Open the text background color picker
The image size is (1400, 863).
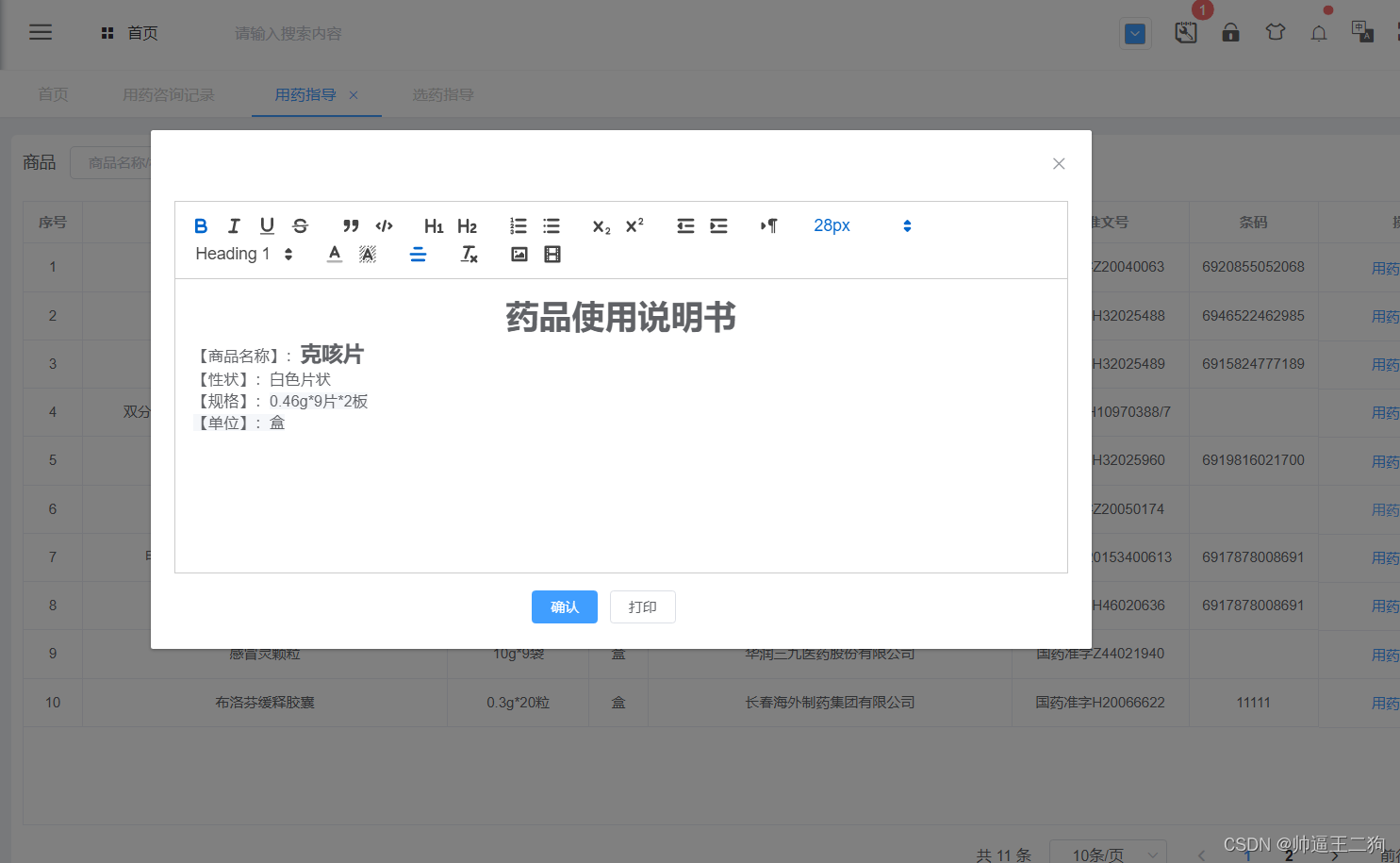368,254
